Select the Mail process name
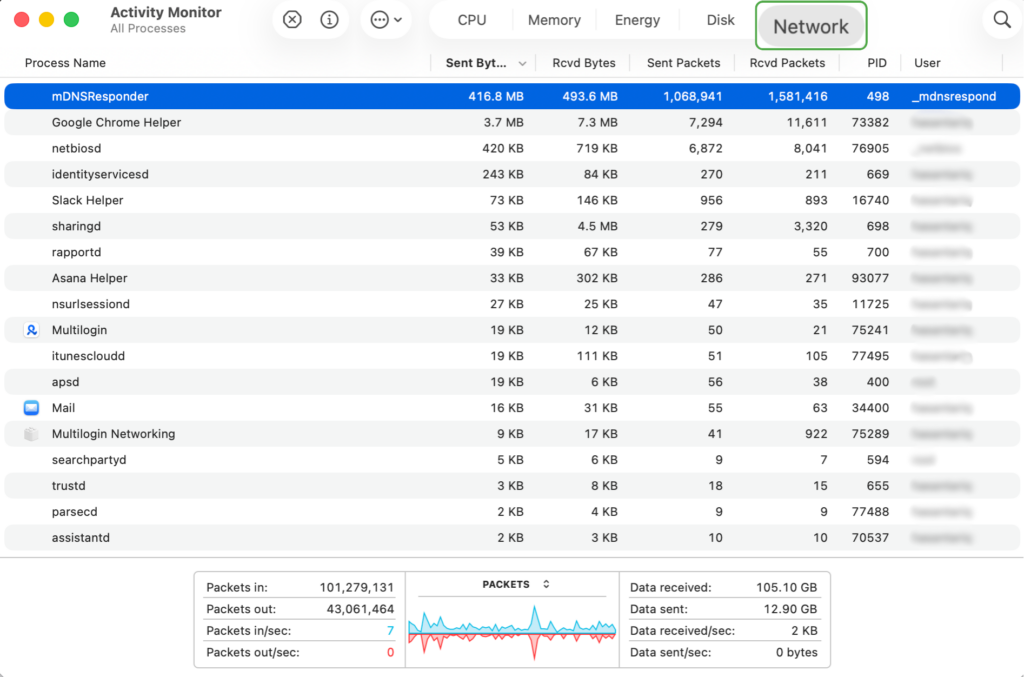The height and width of the screenshot is (677, 1024). pyautogui.click(x=63, y=408)
